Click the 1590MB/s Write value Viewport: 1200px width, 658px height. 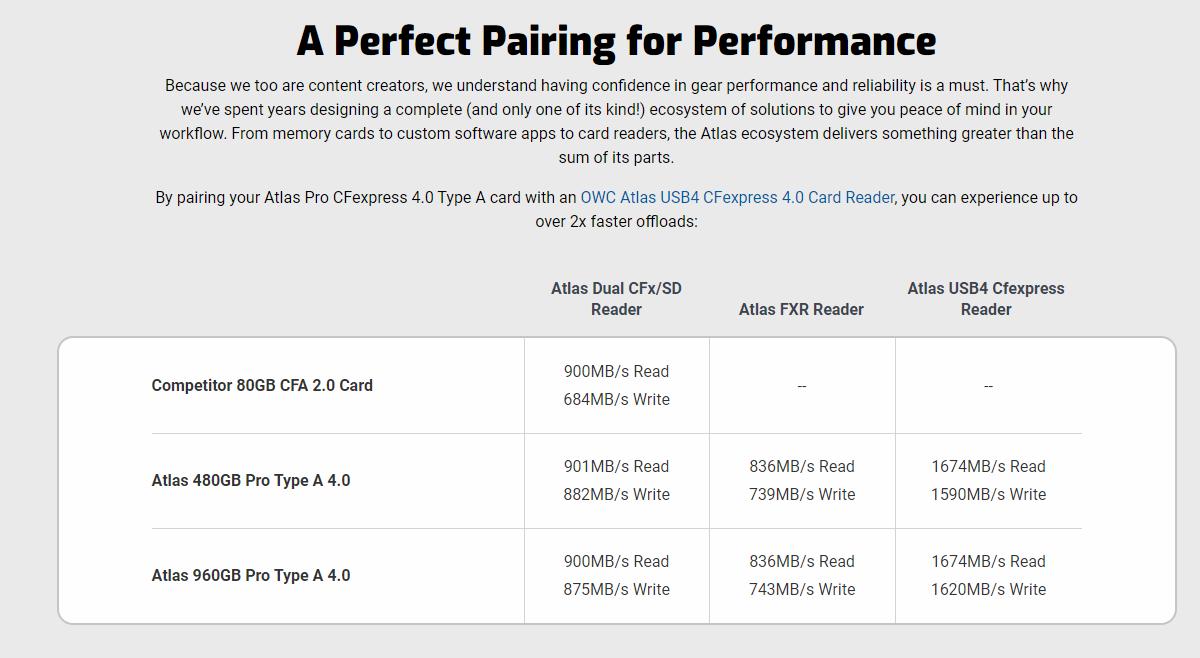[988, 494]
